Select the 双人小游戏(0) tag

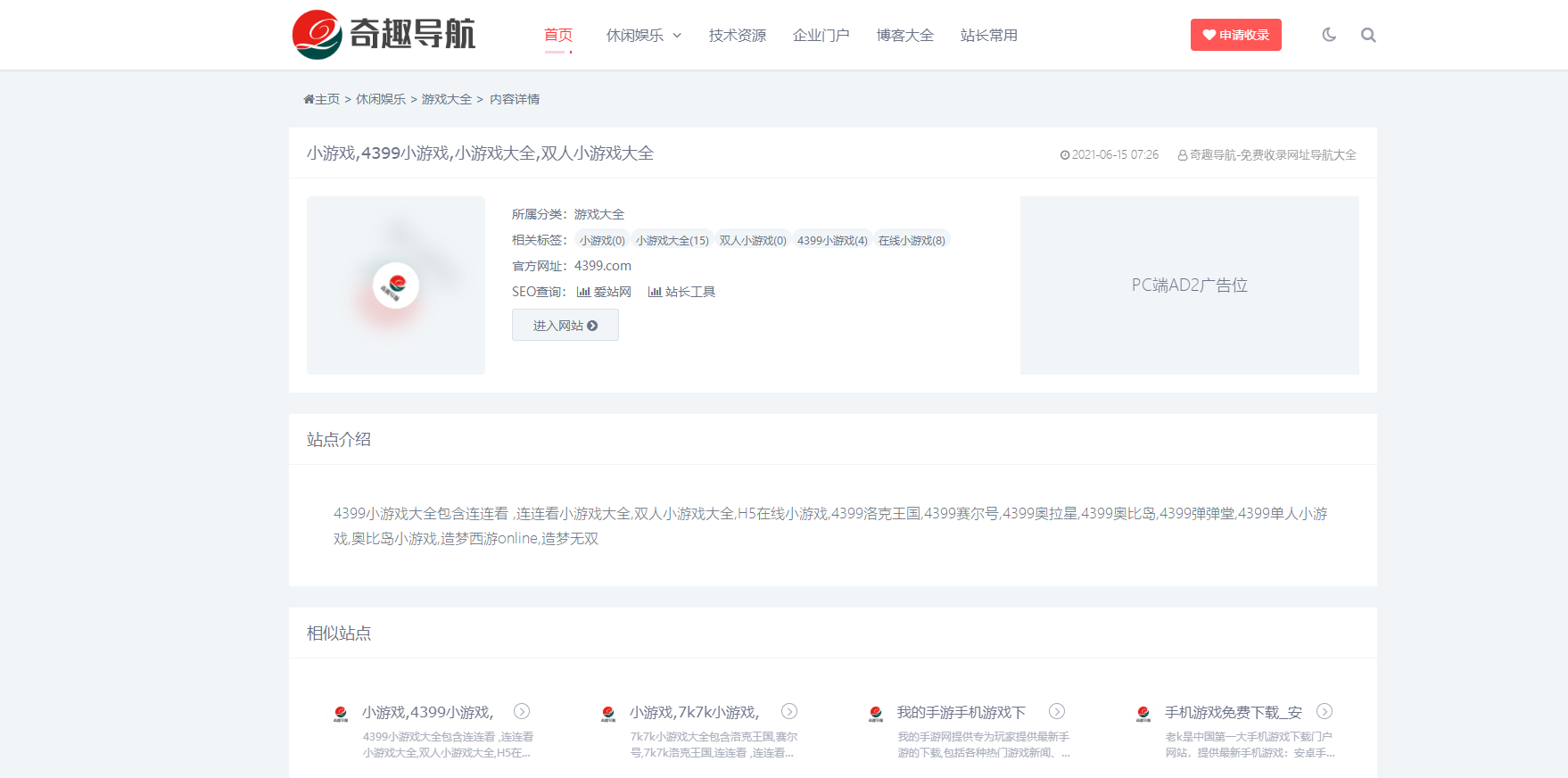click(753, 240)
